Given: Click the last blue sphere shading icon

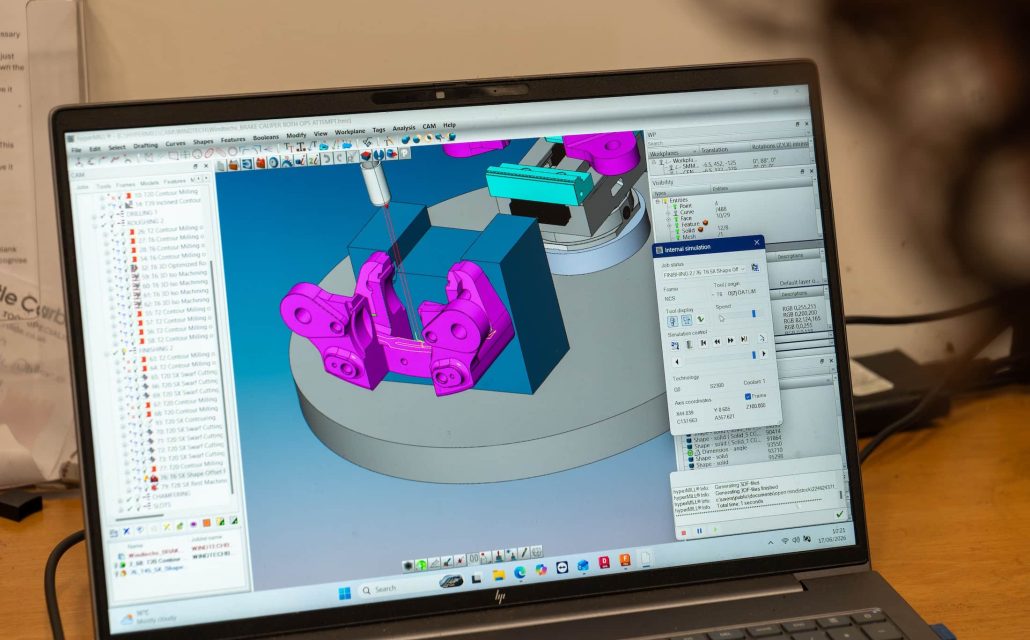Looking at the screenshot, I should click(x=451, y=136).
